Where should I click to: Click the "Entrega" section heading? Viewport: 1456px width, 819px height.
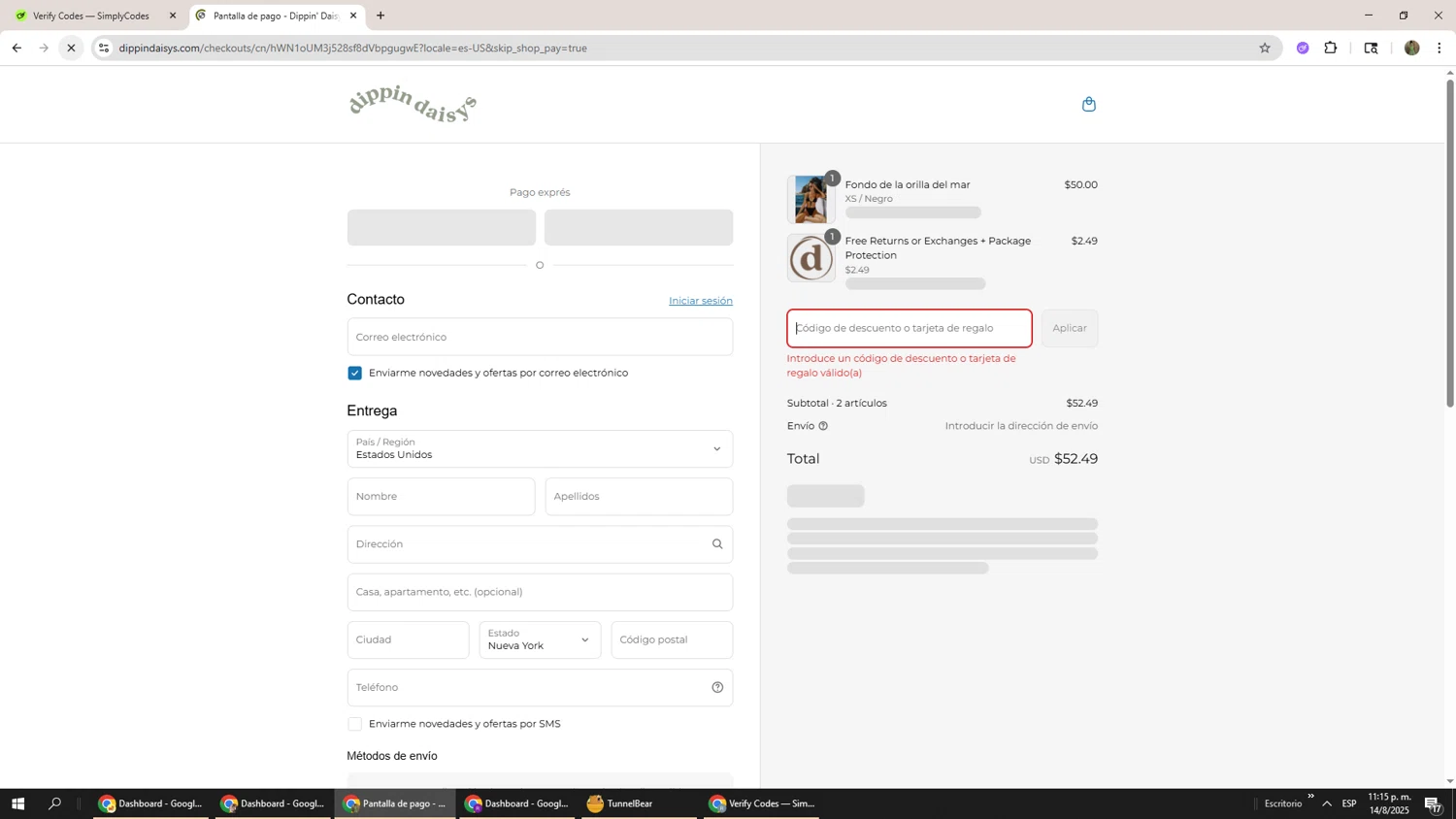coord(372,411)
